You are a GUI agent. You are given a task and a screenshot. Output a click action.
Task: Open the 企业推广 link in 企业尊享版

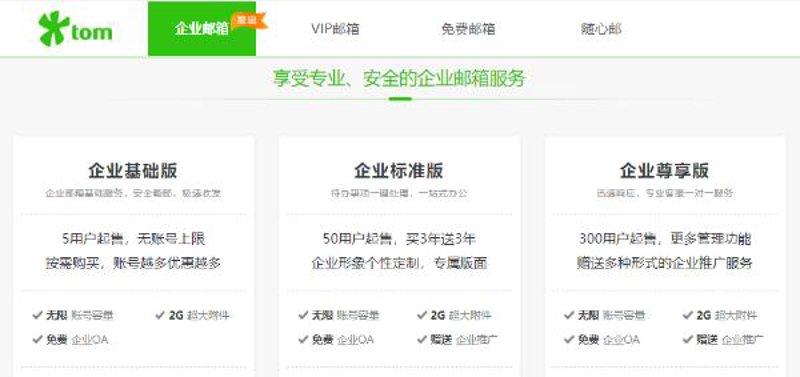743,340
